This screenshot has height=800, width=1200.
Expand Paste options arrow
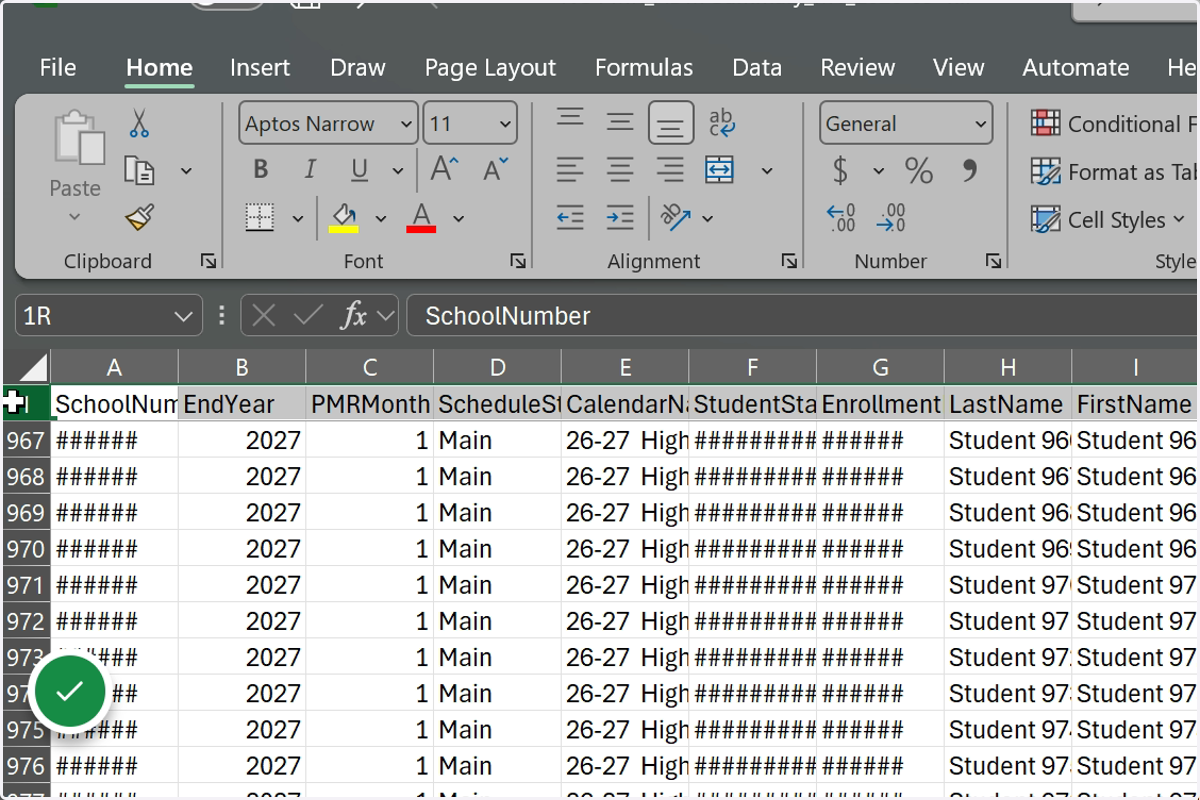[x=75, y=217]
